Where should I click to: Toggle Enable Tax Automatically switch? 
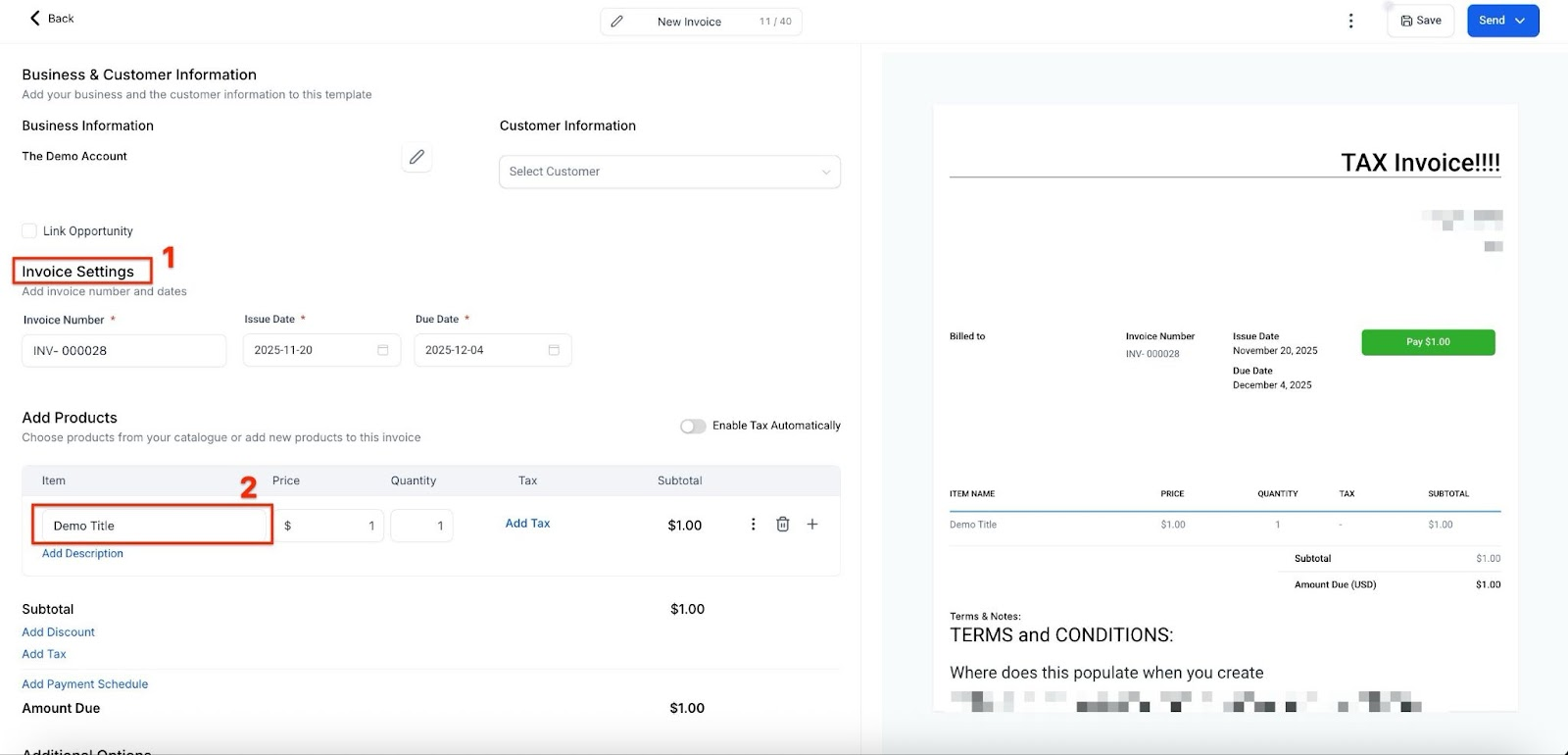pyautogui.click(x=693, y=426)
